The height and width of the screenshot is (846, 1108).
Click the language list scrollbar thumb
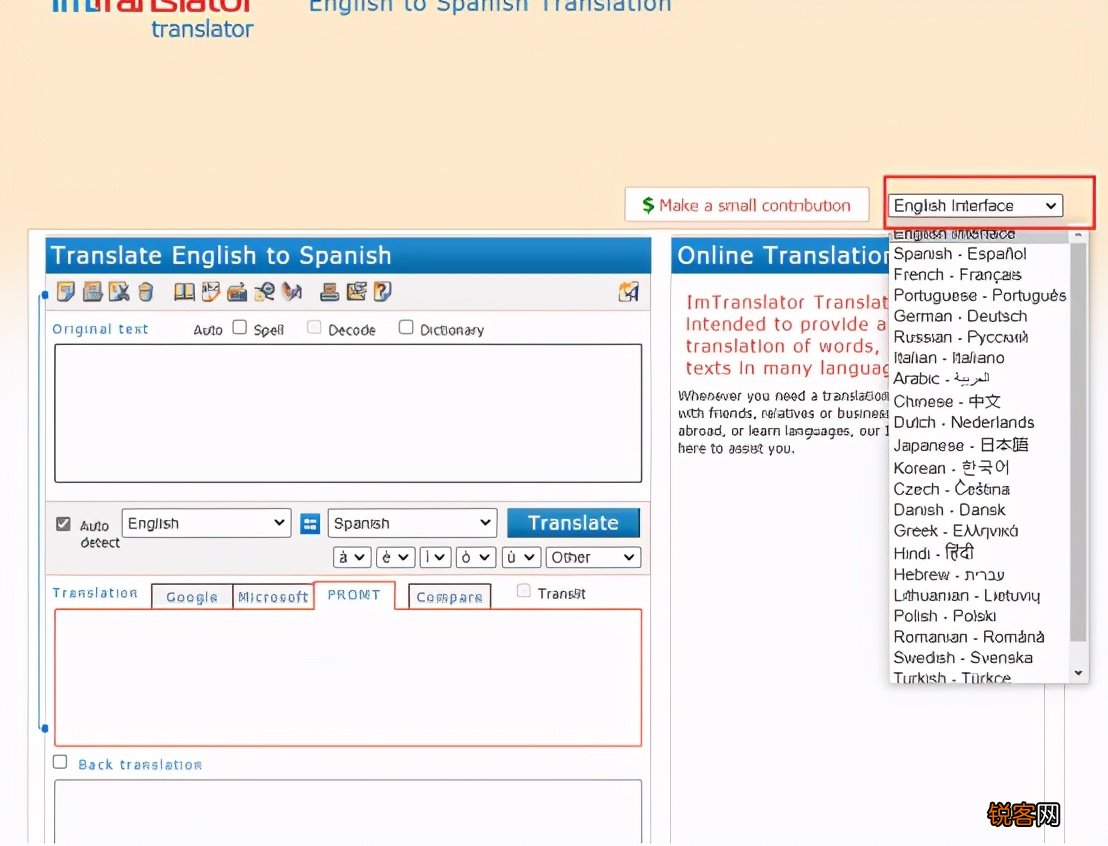pyautogui.click(x=1078, y=442)
